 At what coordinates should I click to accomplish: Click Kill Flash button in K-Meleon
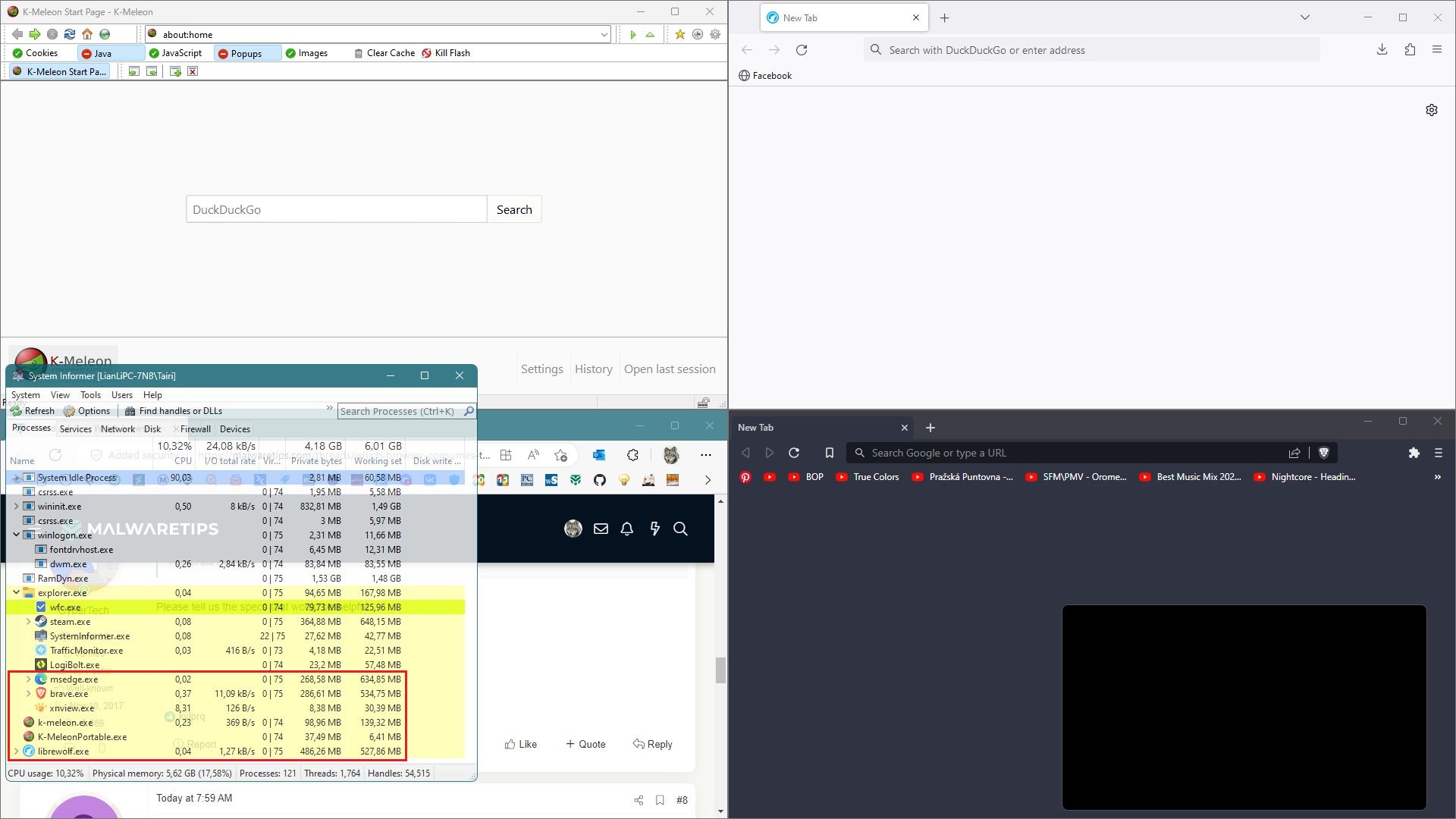[x=446, y=53]
